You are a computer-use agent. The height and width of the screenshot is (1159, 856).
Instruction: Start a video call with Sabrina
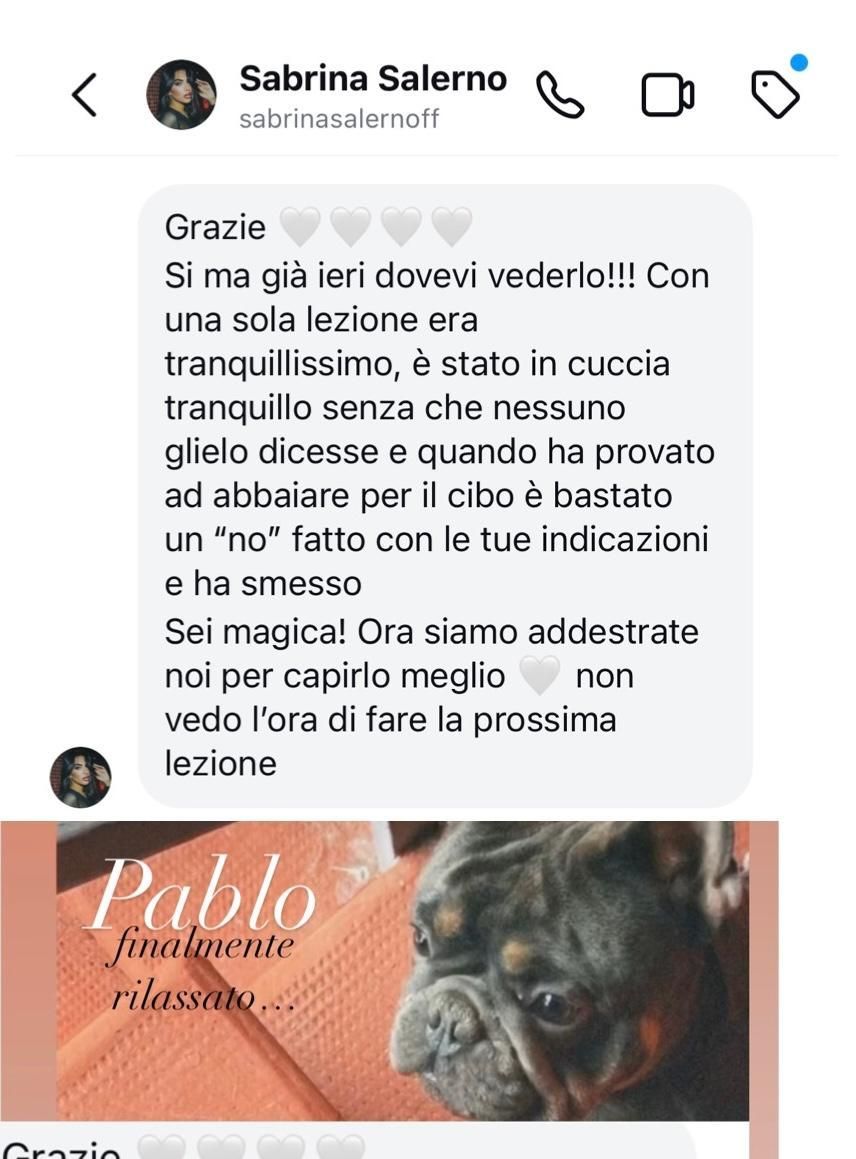667,95
